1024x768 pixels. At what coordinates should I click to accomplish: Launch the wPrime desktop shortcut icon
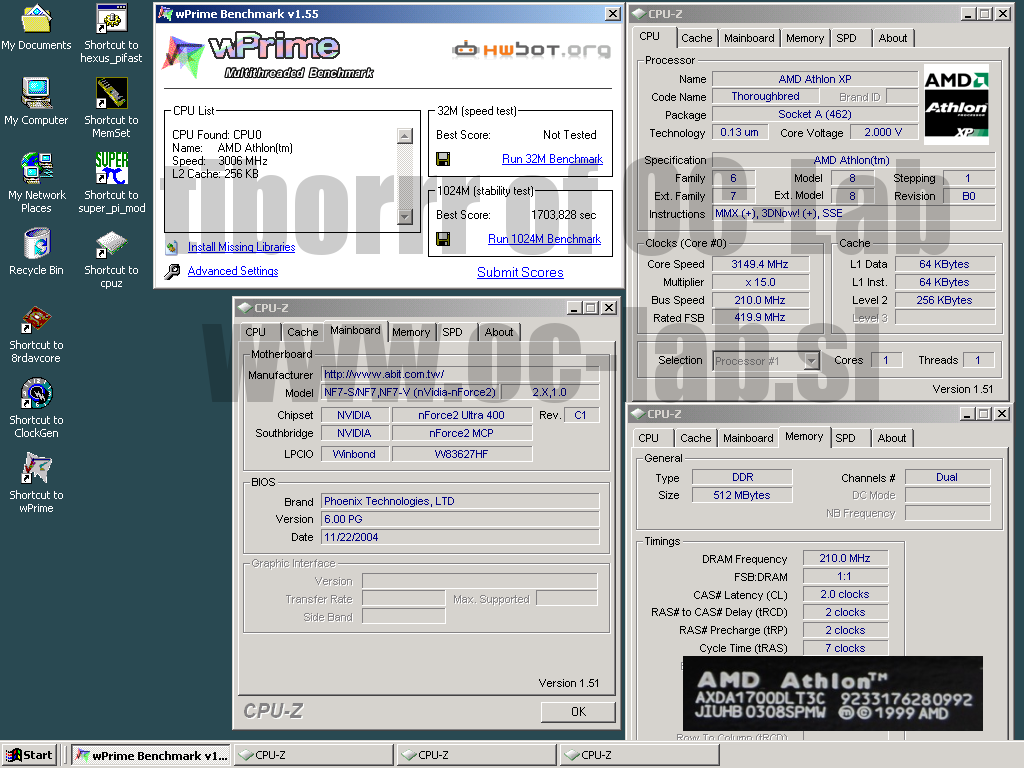36,469
